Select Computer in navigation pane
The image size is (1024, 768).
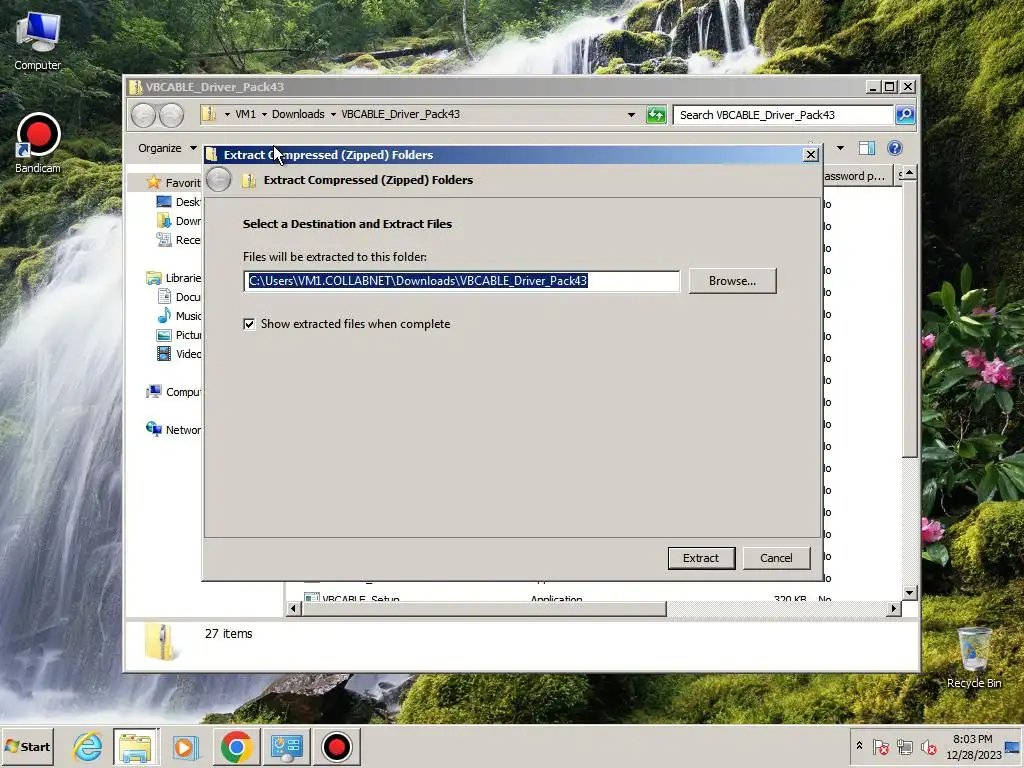click(x=174, y=392)
